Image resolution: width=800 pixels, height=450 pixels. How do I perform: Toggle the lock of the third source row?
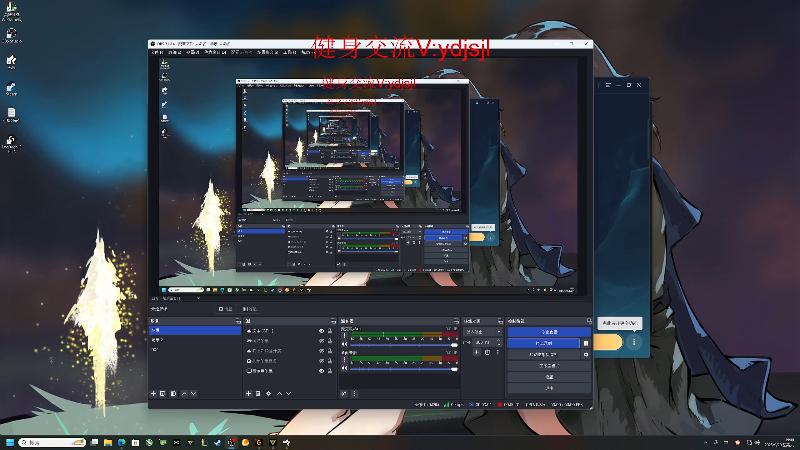pos(330,351)
